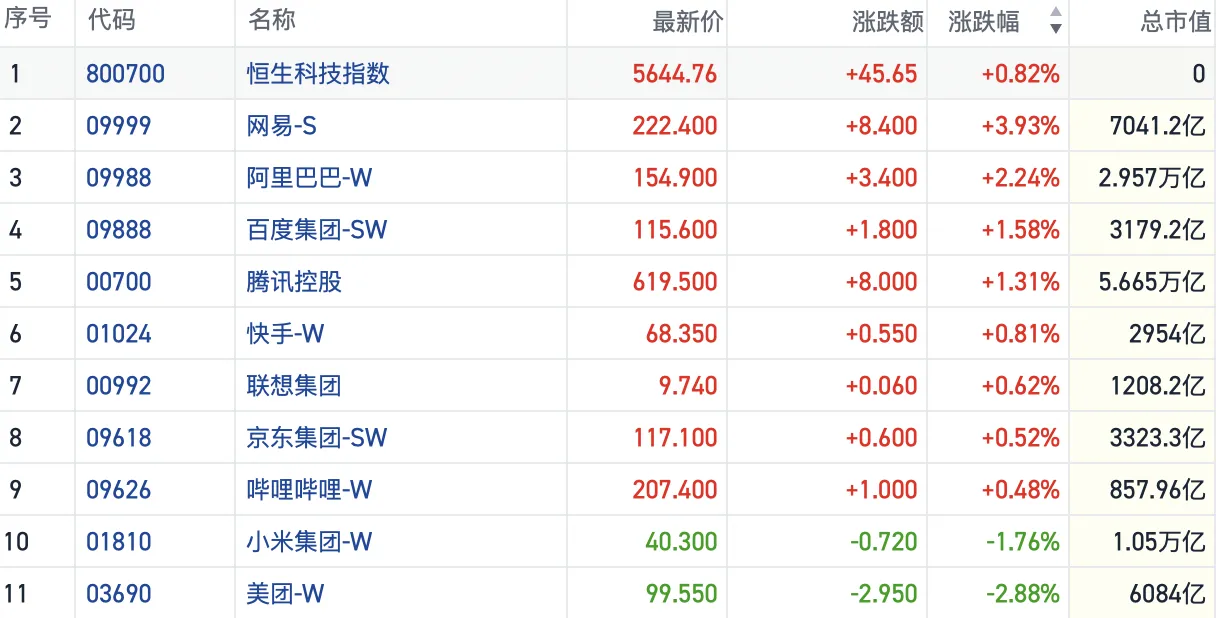Image resolution: width=1216 pixels, height=618 pixels.
Task: Open stock code 800700 link
Action: (125, 74)
